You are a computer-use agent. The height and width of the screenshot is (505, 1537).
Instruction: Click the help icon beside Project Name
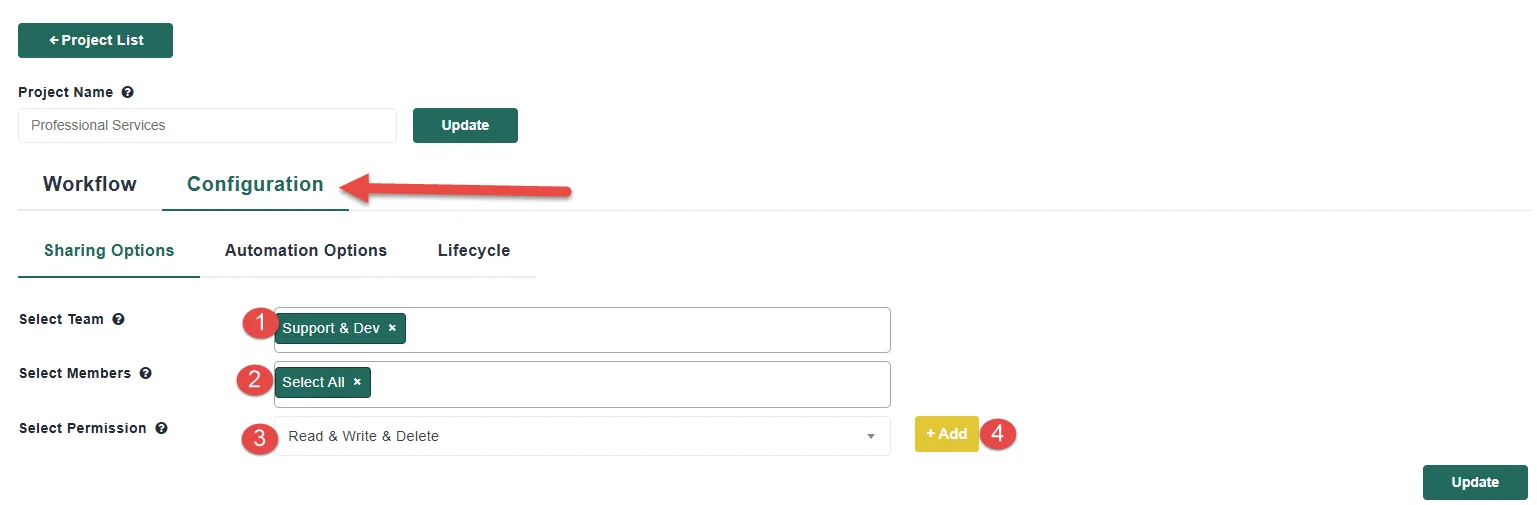[x=127, y=92]
